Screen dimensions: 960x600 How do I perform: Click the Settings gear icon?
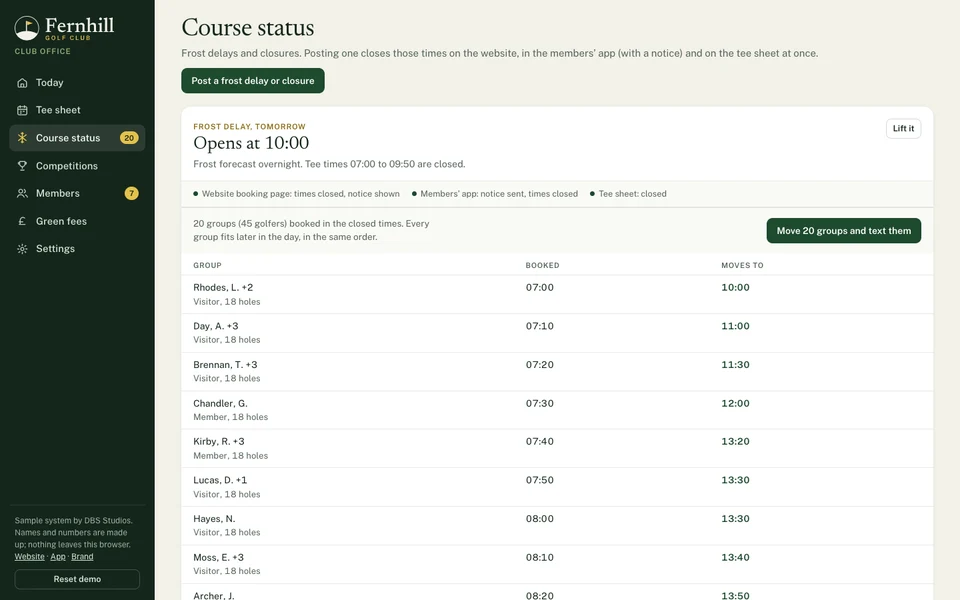(x=22, y=249)
